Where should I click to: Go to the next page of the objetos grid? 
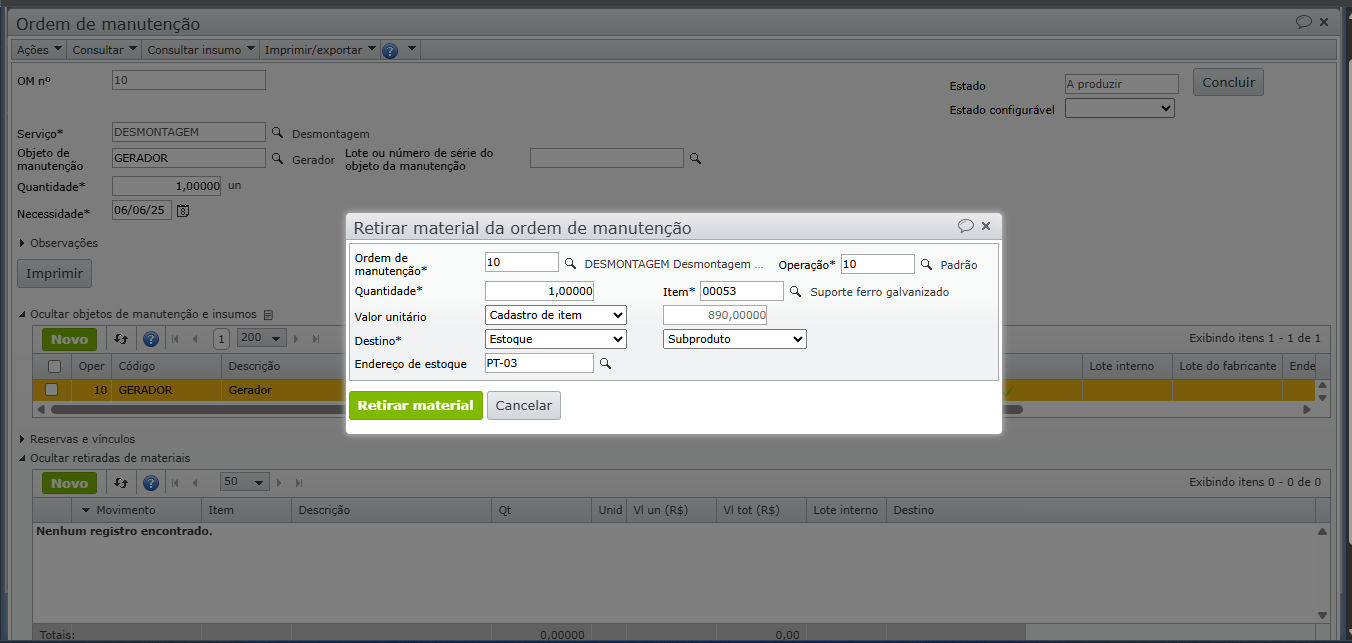tap(298, 340)
